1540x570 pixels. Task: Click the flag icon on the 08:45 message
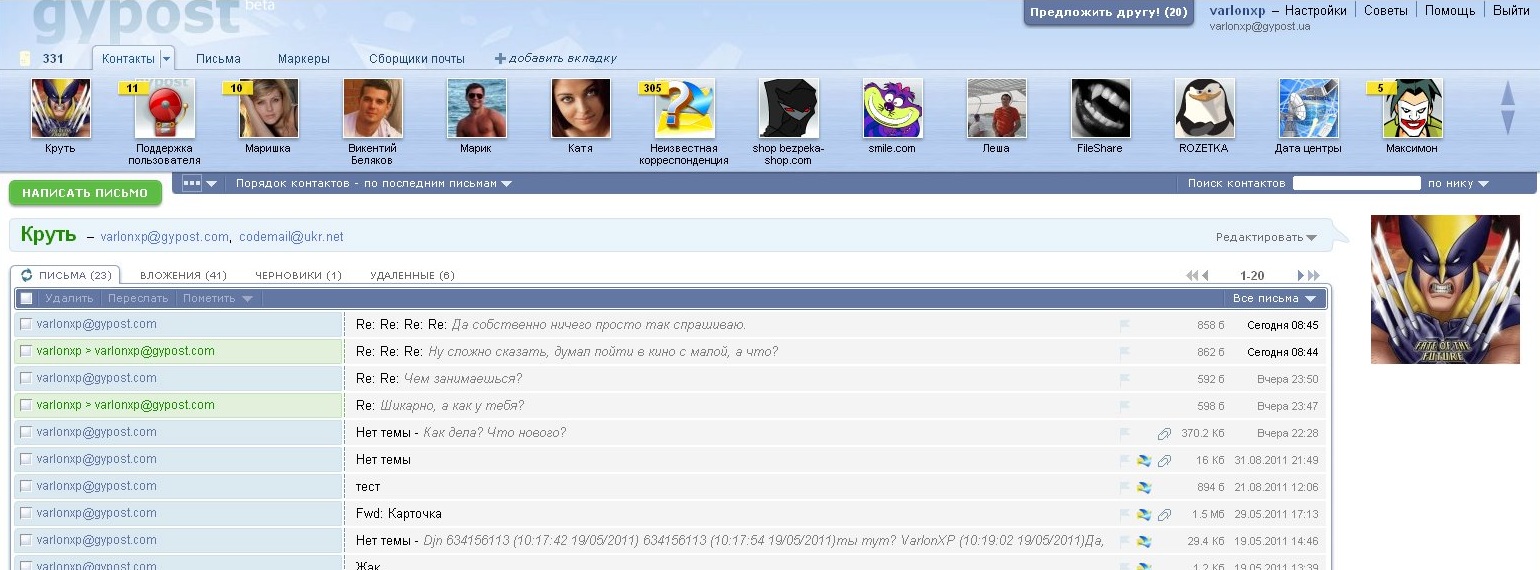[x=1125, y=325]
